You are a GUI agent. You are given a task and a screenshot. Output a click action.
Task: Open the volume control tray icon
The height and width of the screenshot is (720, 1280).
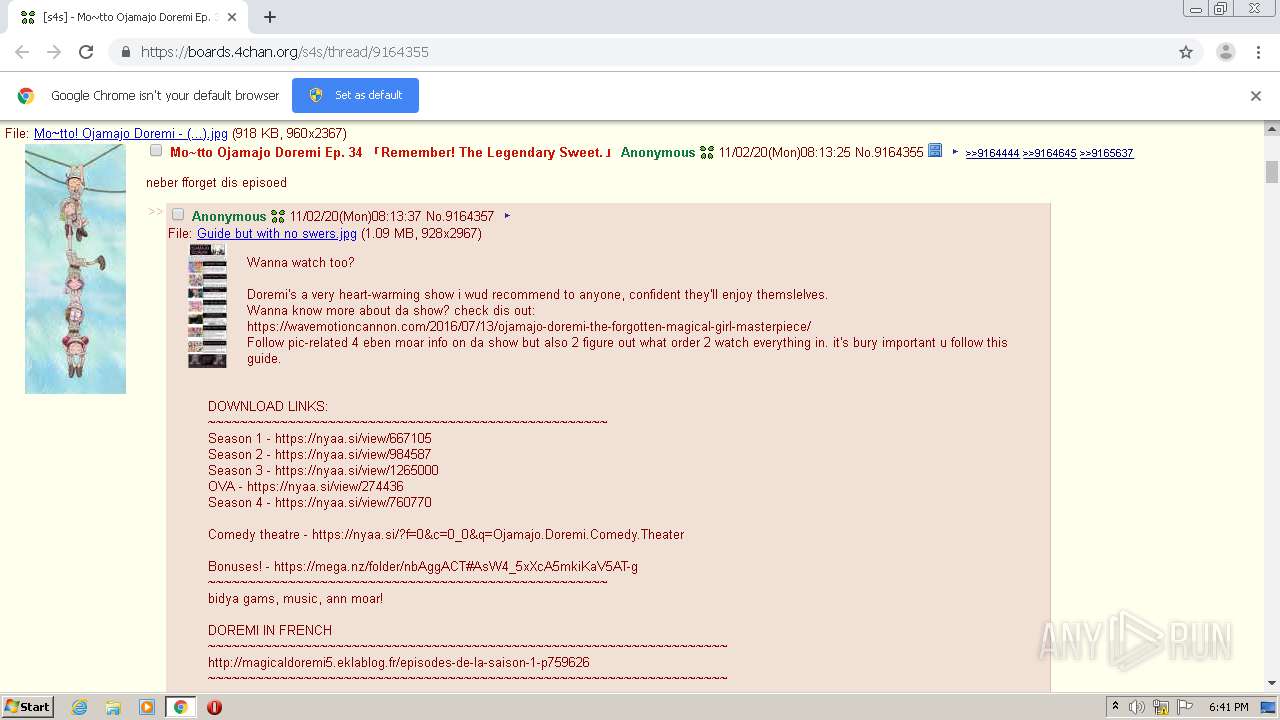(x=1137, y=707)
